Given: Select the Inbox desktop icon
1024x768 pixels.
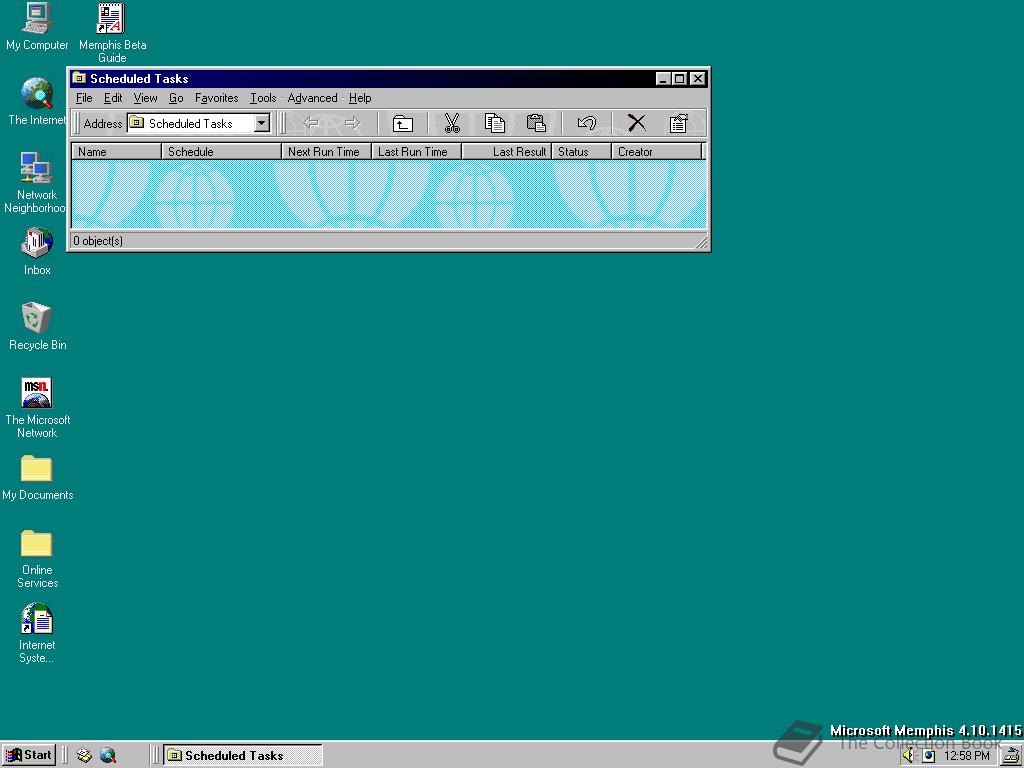Looking at the screenshot, I should point(37,251).
